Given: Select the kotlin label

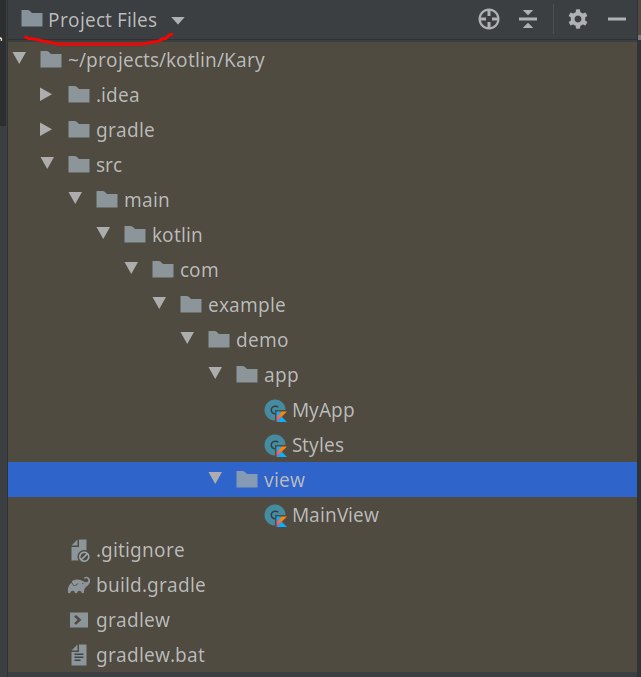Looking at the screenshot, I should [177, 235].
